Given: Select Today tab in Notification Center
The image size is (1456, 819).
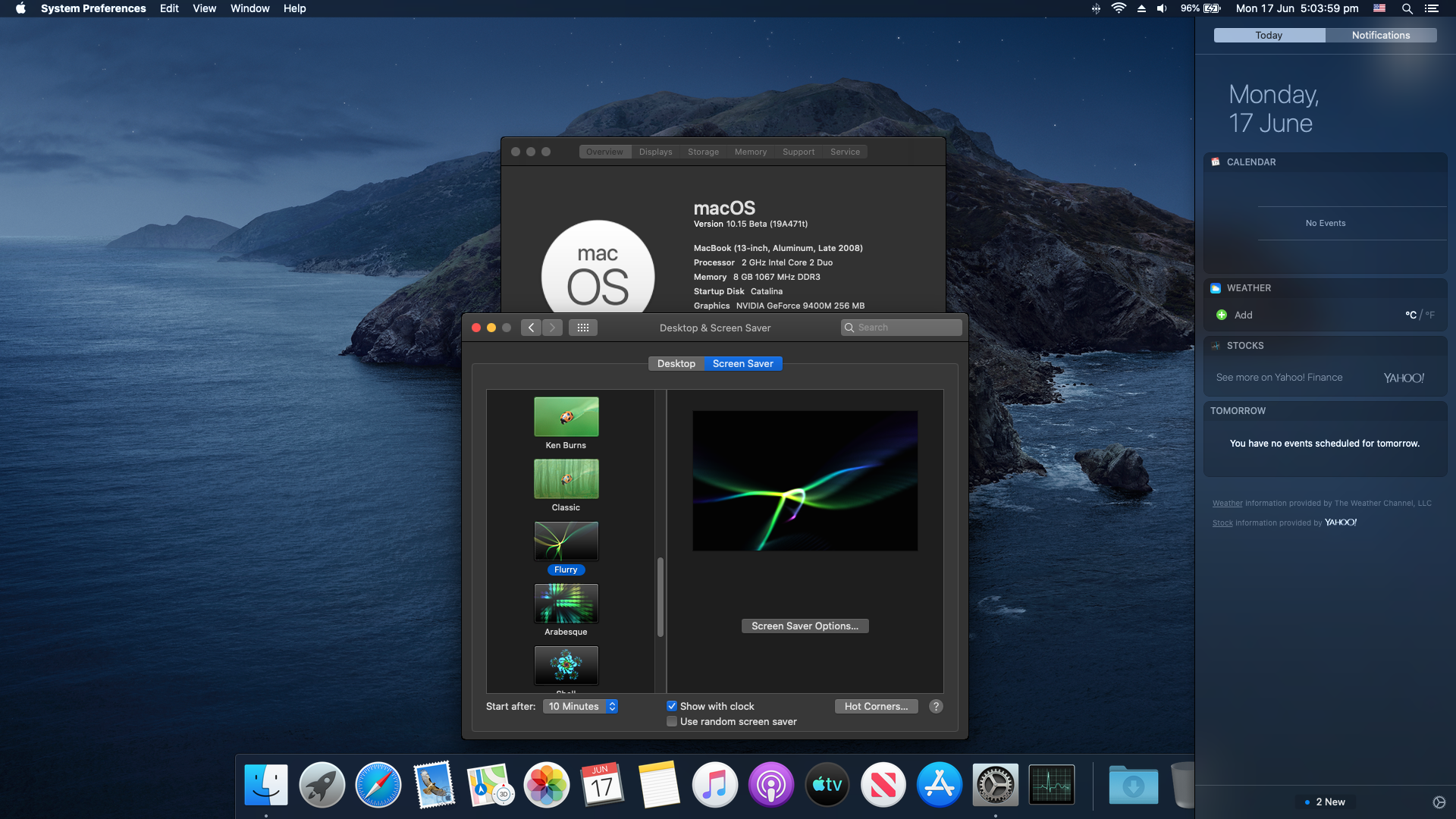Looking at the screenshot, I should click(1269, 35).
